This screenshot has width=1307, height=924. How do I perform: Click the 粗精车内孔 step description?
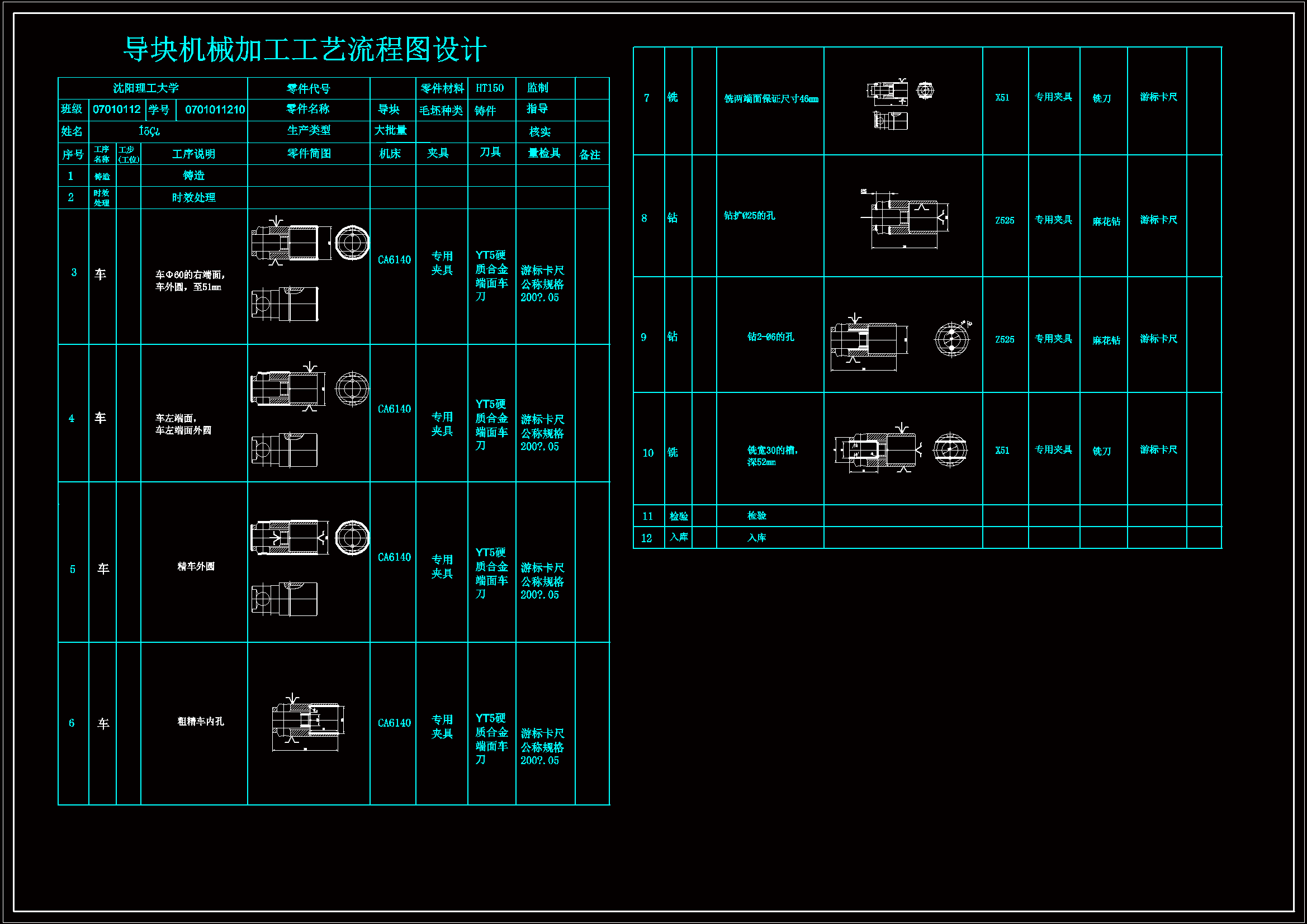click(200, 721)
